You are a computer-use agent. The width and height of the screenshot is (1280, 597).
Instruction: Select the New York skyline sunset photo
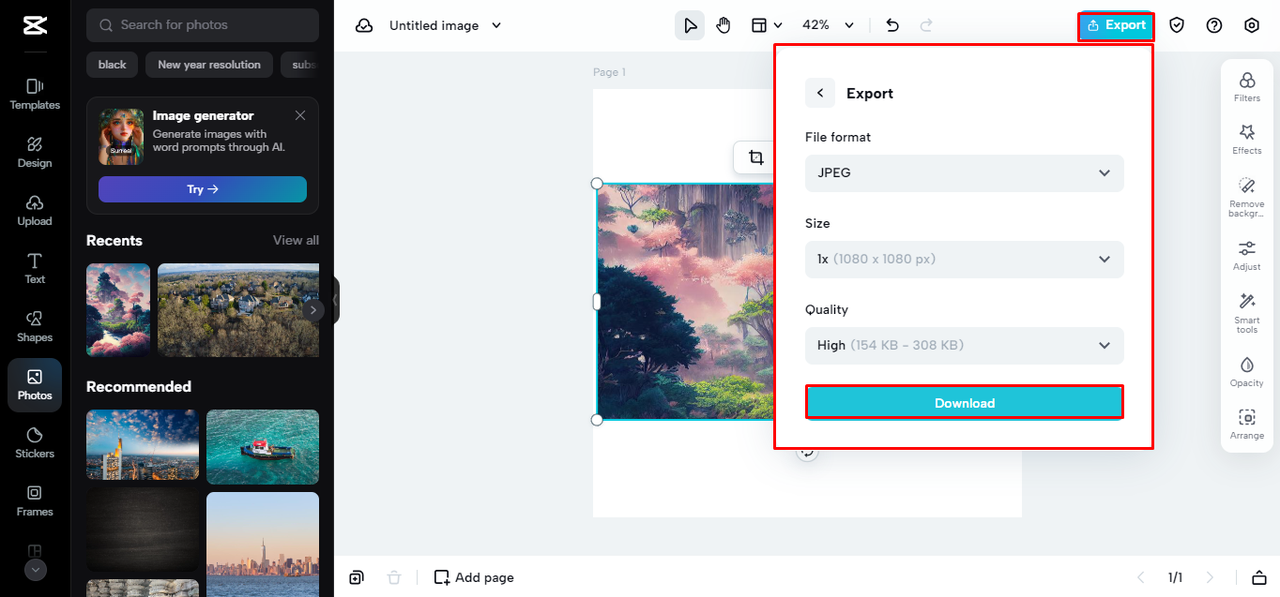point(262,544)
